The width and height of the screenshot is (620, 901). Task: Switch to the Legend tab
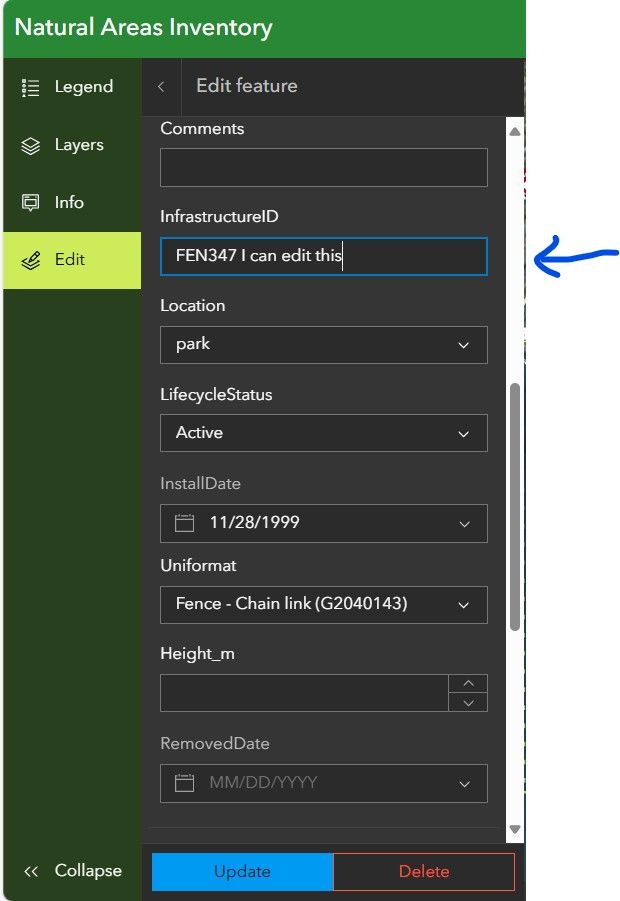84,88
